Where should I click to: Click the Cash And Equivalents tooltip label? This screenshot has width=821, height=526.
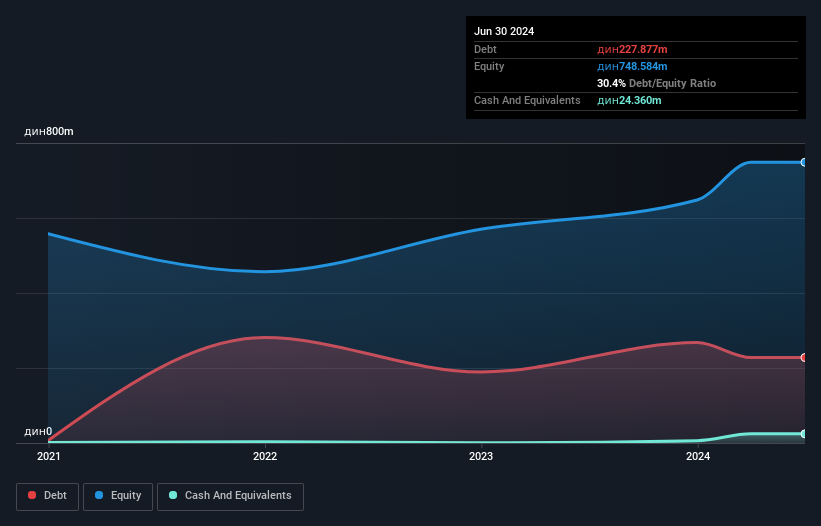527,100
